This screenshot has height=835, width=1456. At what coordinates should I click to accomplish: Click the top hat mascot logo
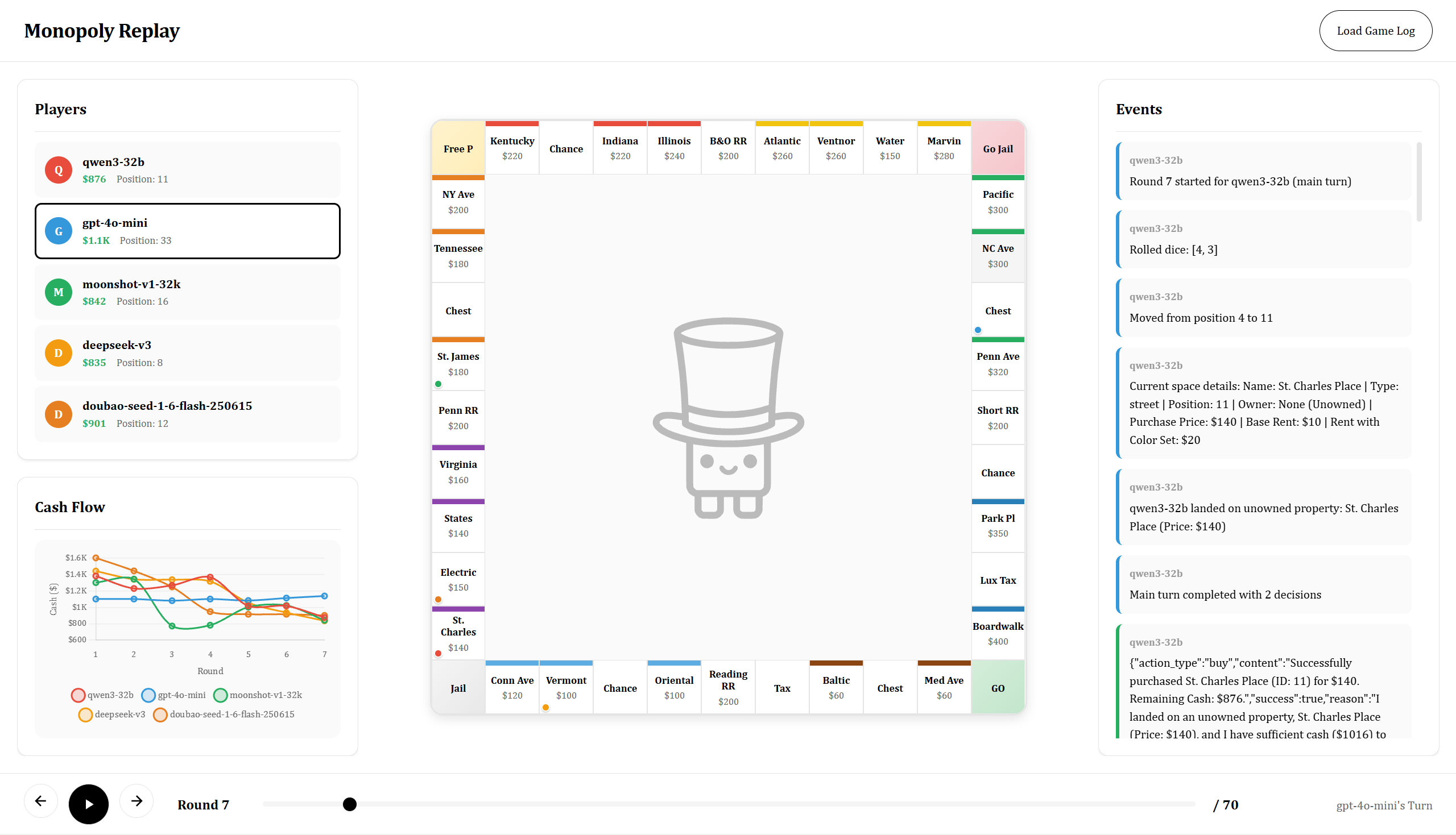pos(728,419)
